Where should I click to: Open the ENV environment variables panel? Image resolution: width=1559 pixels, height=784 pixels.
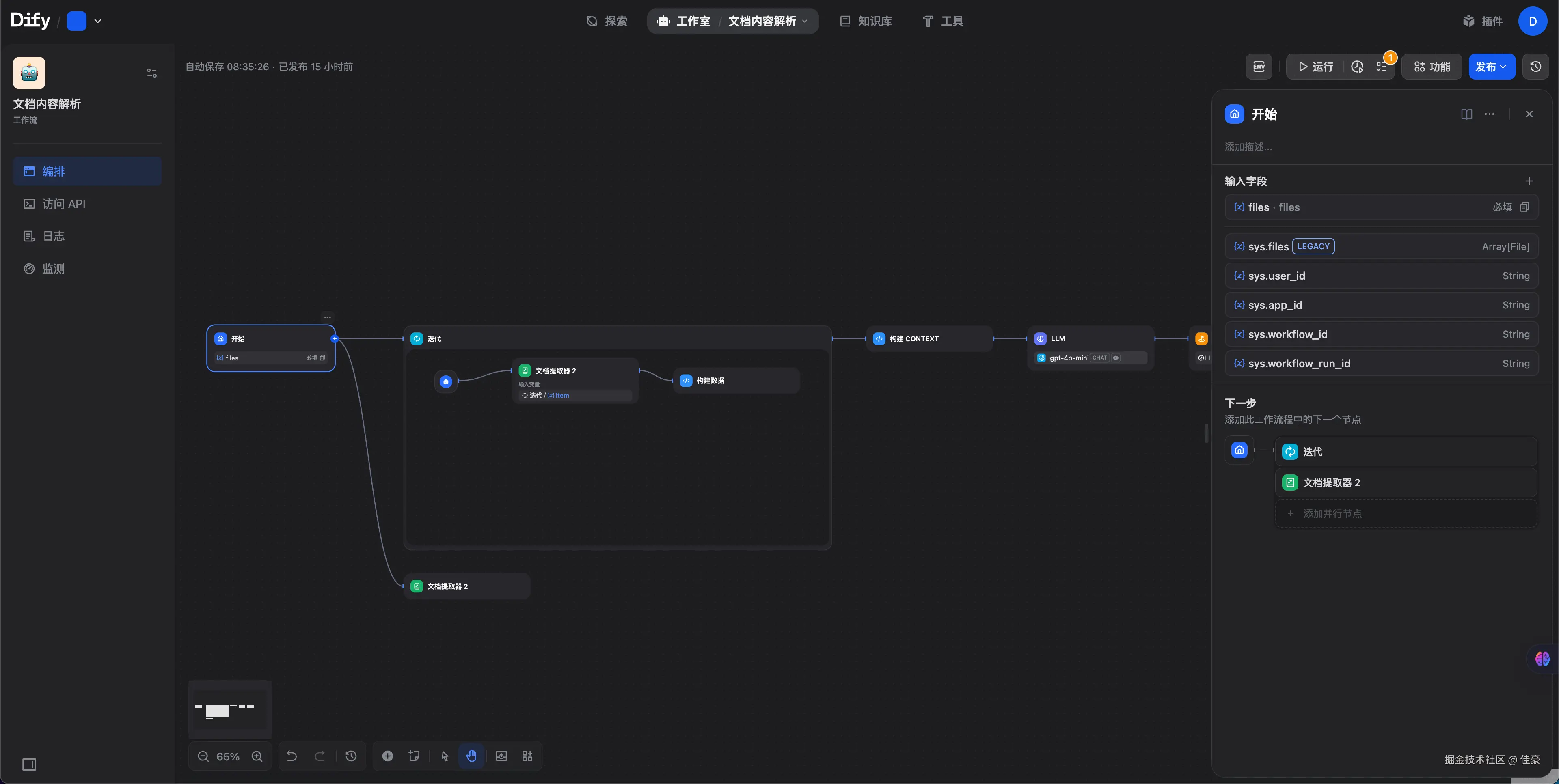1259,67
